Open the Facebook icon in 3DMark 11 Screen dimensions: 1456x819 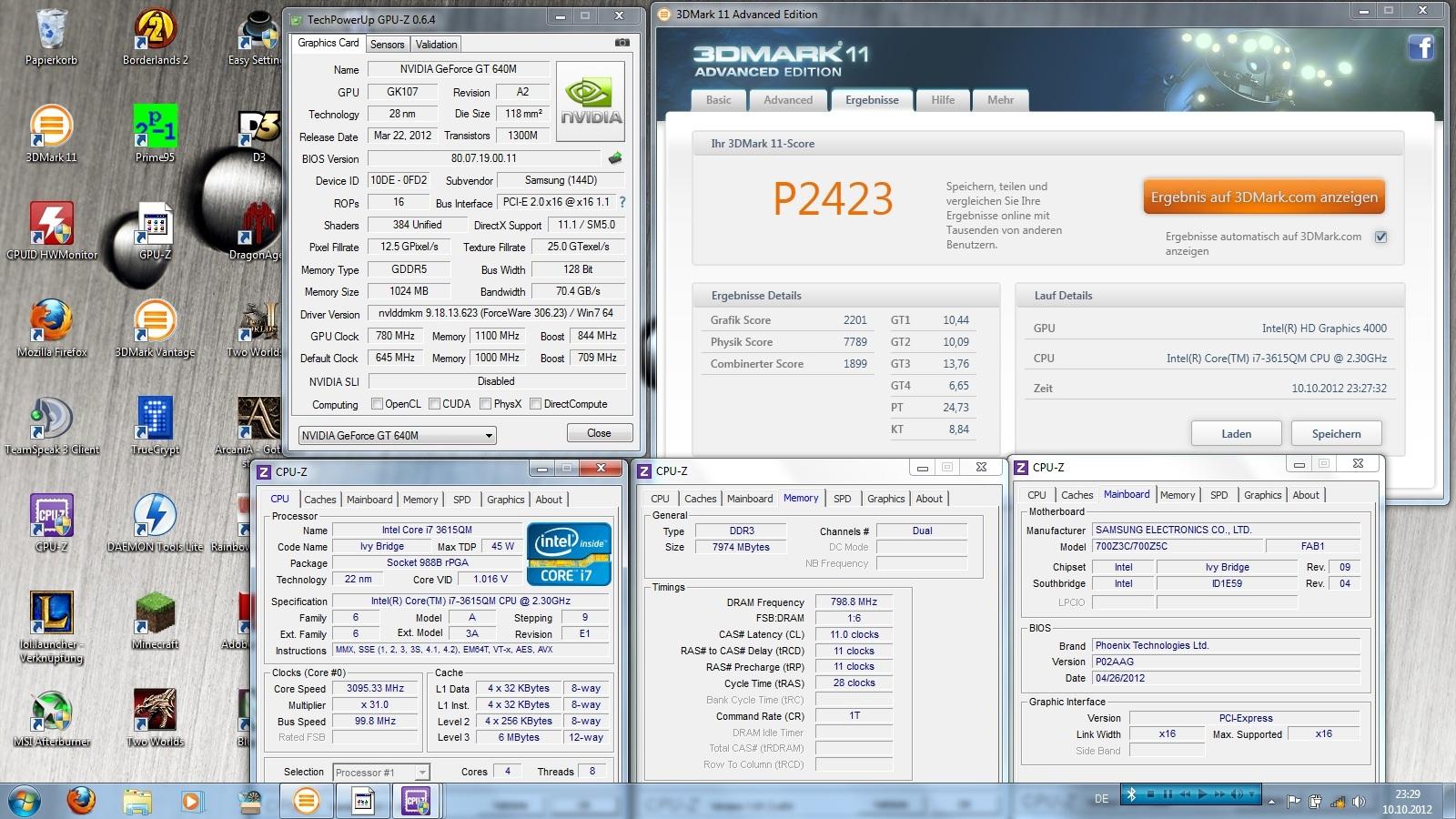[1421, 46]
